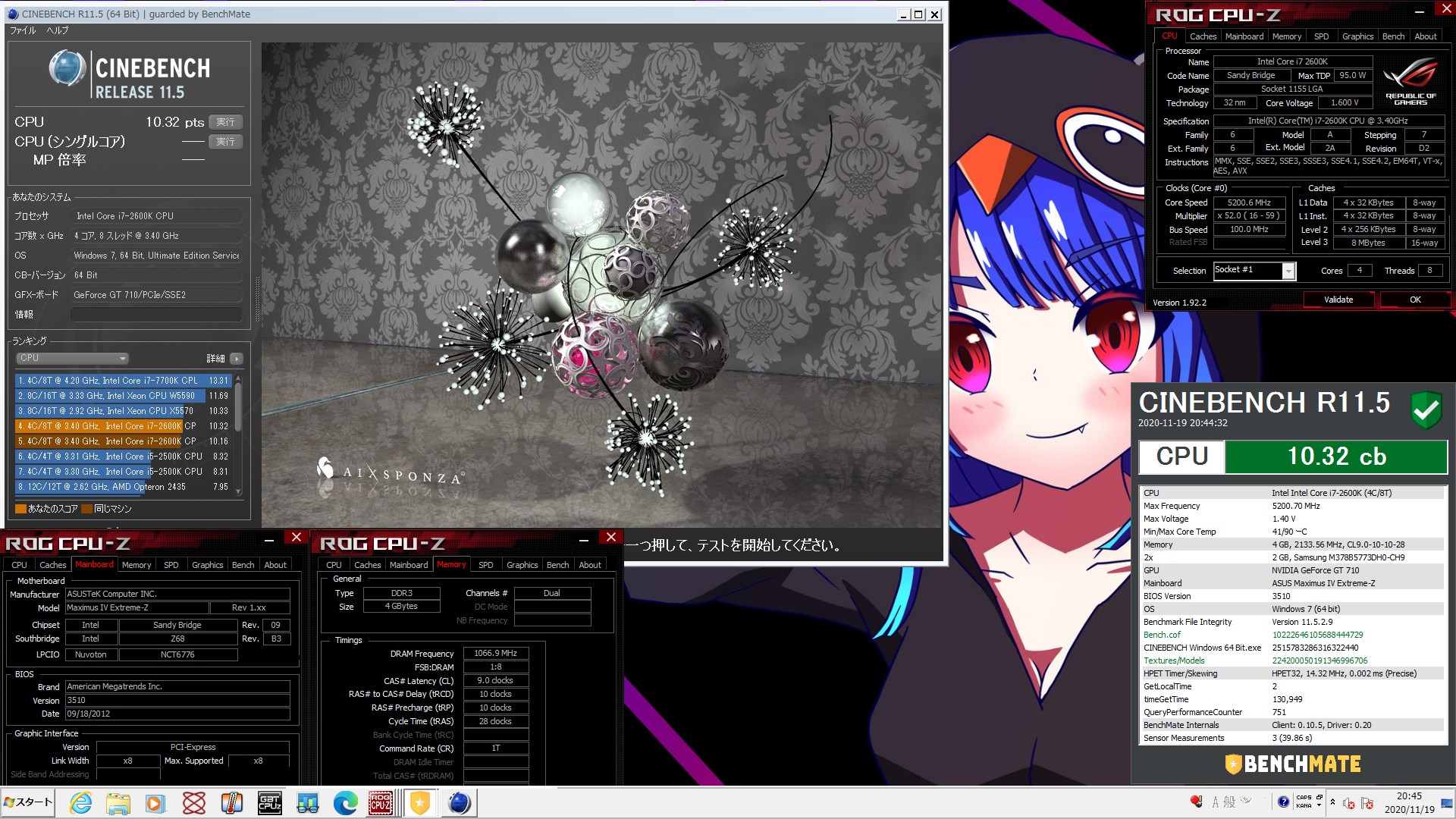
Task: Select the Xeon X5570 ranking entry
Action: 123,411
